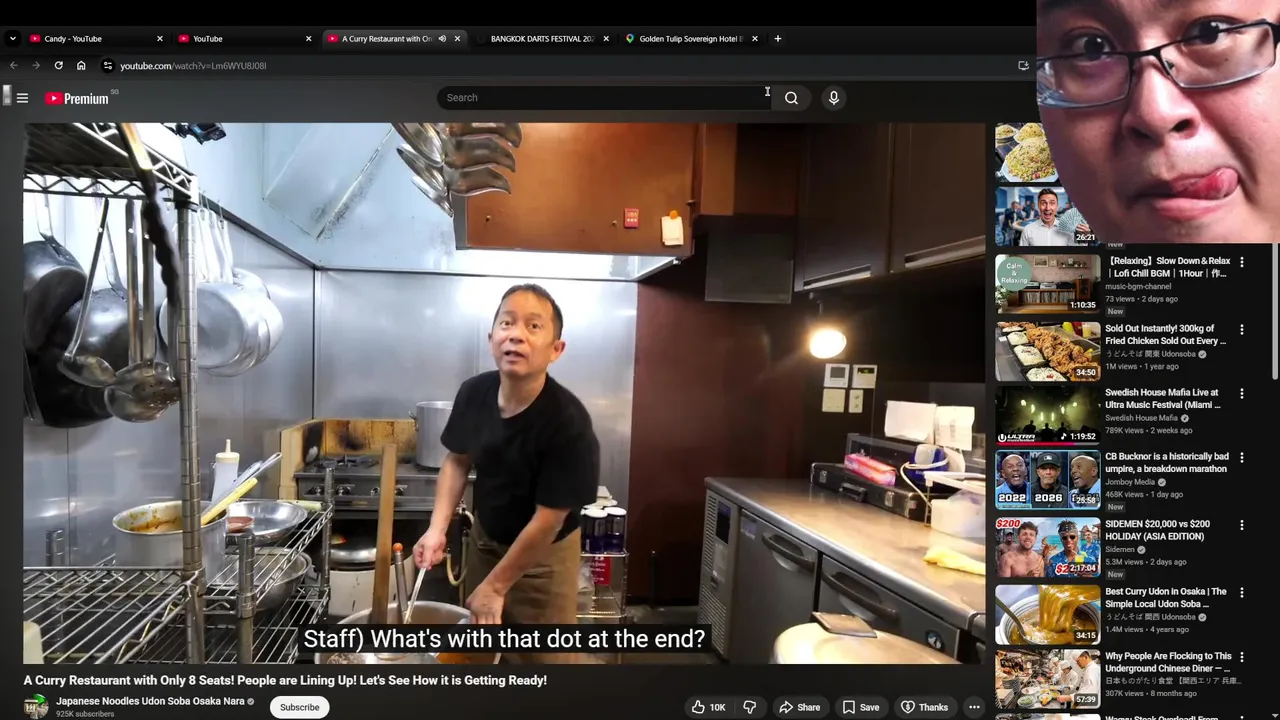Dislike the video
1280x720 pixels.
(750, 707)
